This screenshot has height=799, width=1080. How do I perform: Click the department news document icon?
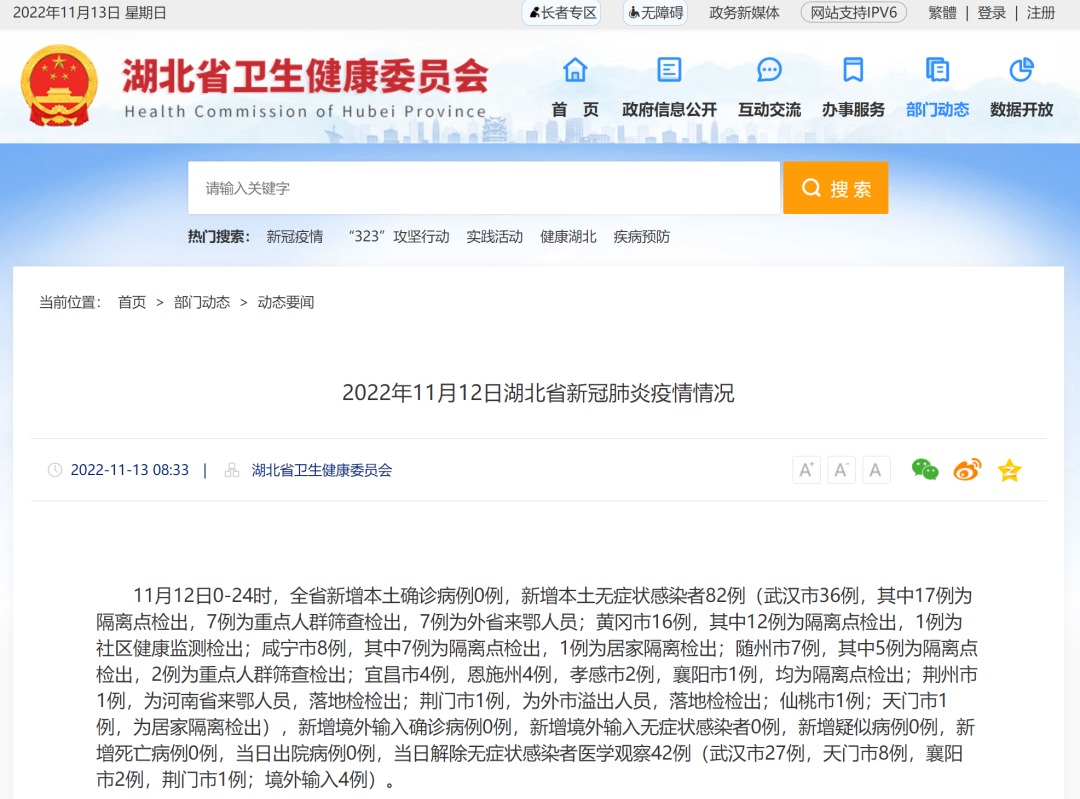pyautogui.click(x=937, y=70)
